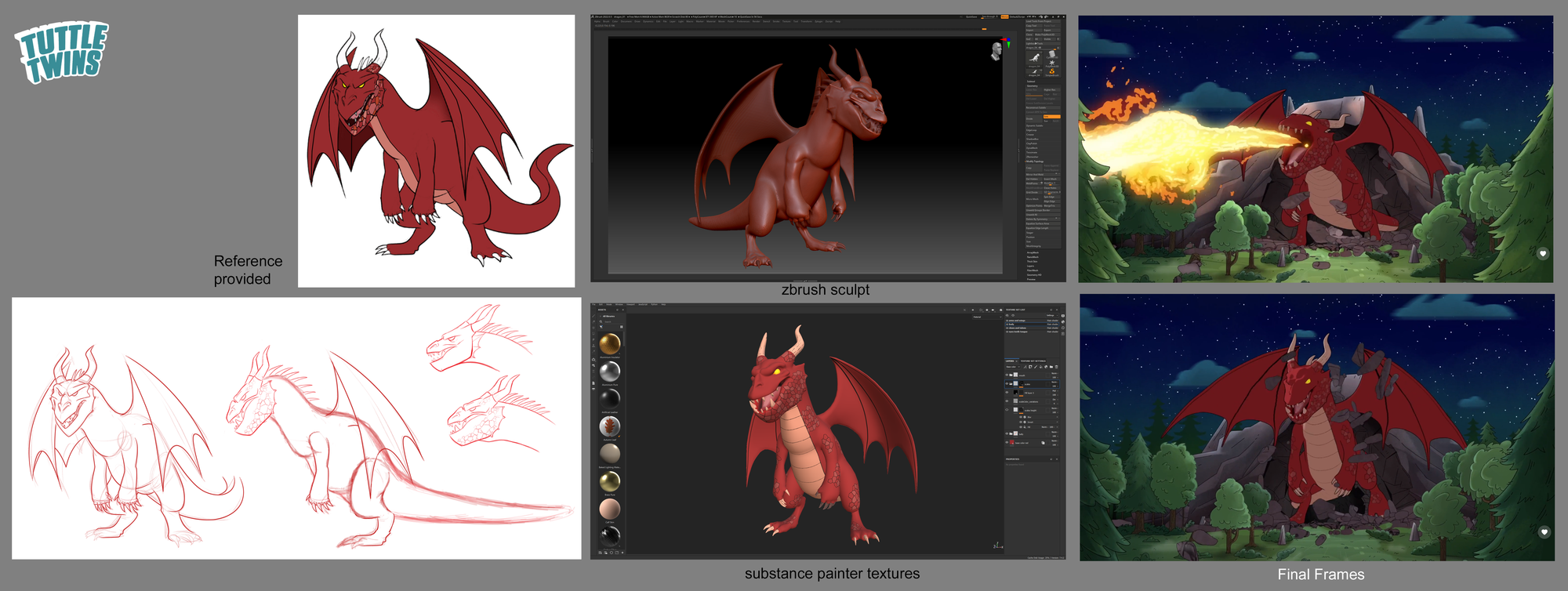Image resolution: width=1568 pixels, height=591 pixels.
Task: Click the See-through slider in ZBrush
Action: coord(989,16)
